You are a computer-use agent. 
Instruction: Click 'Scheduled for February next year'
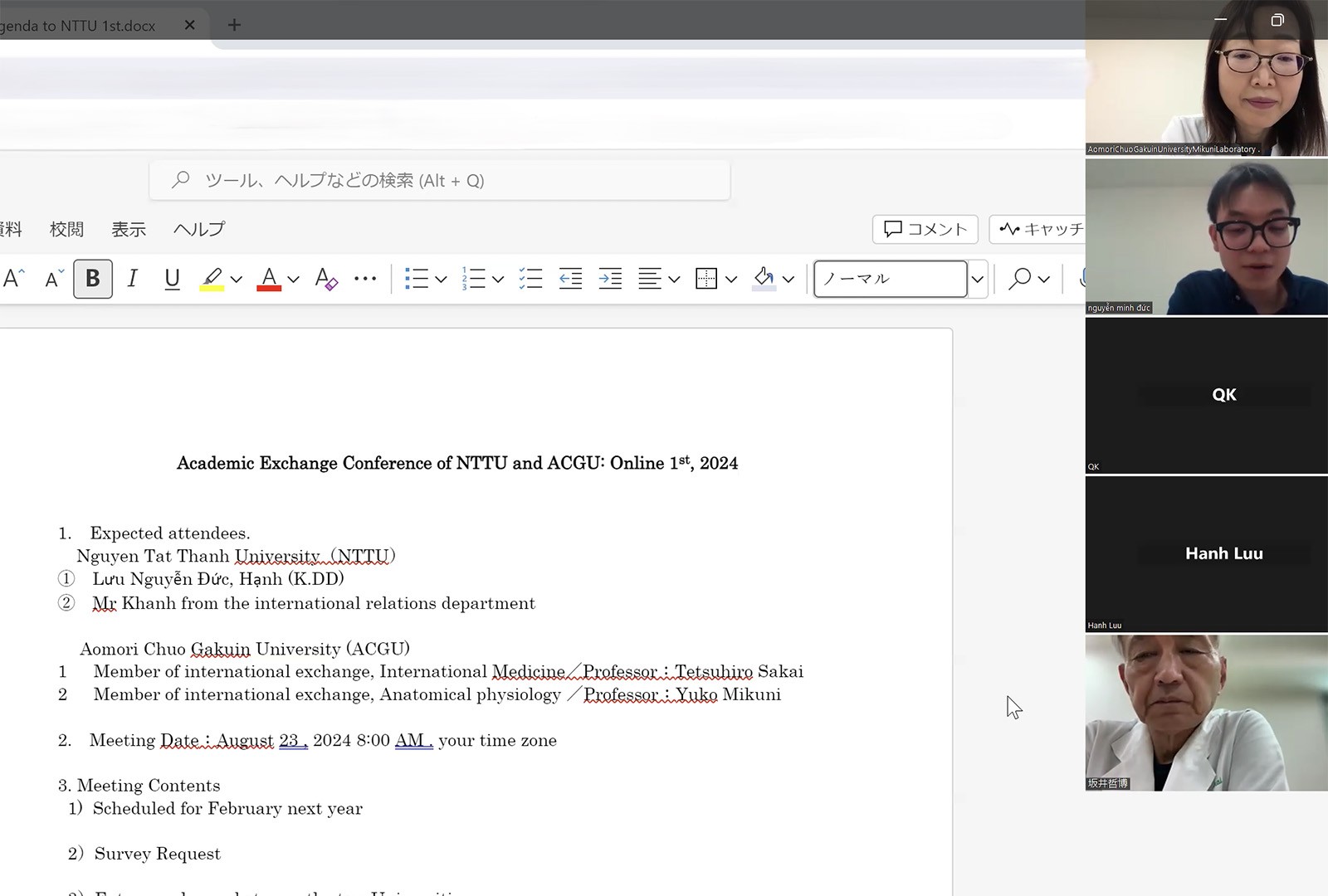227,809
